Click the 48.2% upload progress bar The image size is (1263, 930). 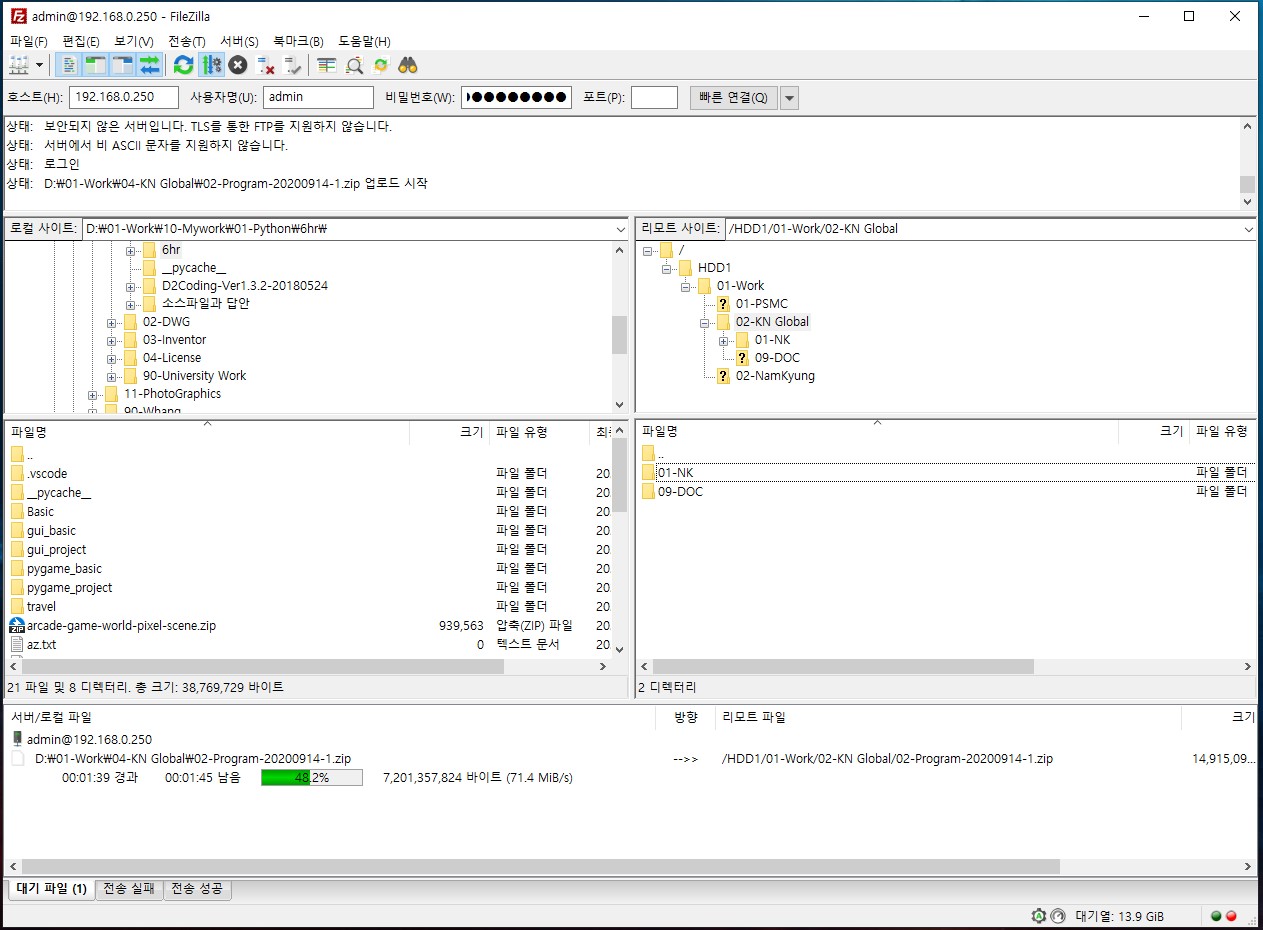[x=312, y=777]
